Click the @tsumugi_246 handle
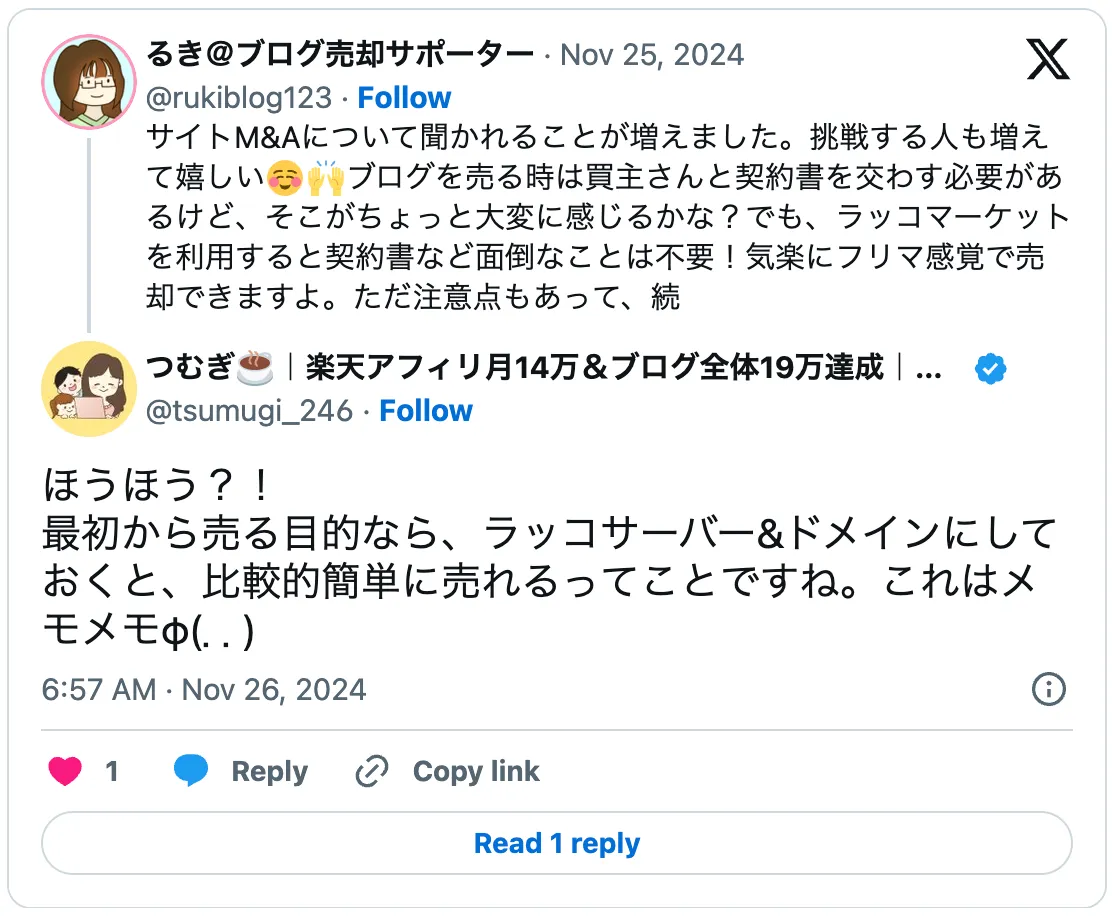Screen dimensions: 1112x916 [246, 410]
